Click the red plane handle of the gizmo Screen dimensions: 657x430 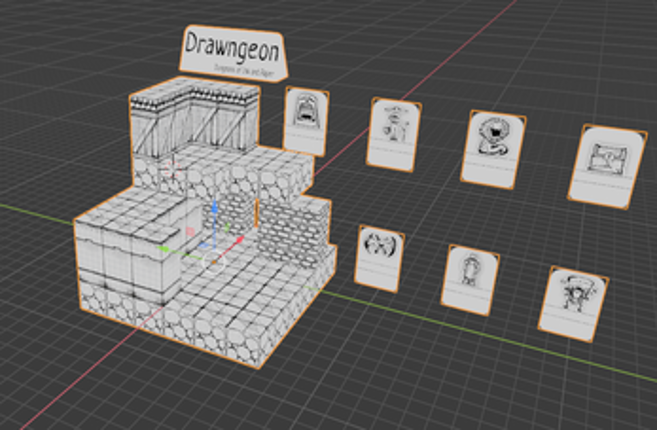190,231
